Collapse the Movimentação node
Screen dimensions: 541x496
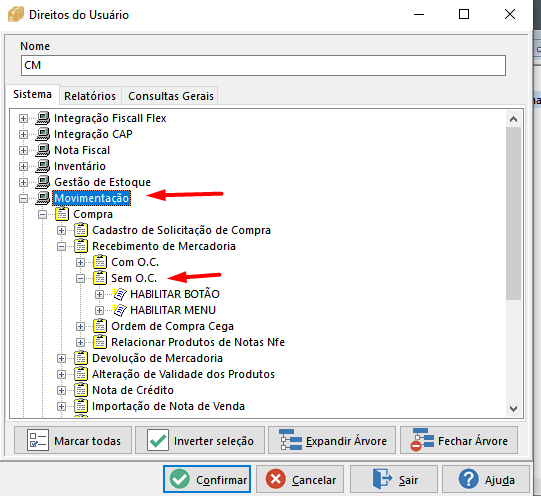tap(23, 198)
